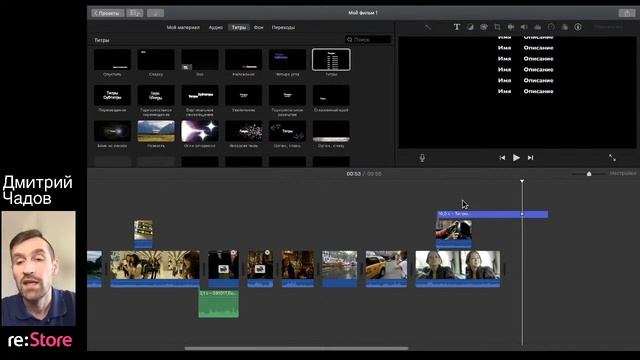
Task: Choose the first title style thumbnail in the top row
Action: [x=112, y=60]
